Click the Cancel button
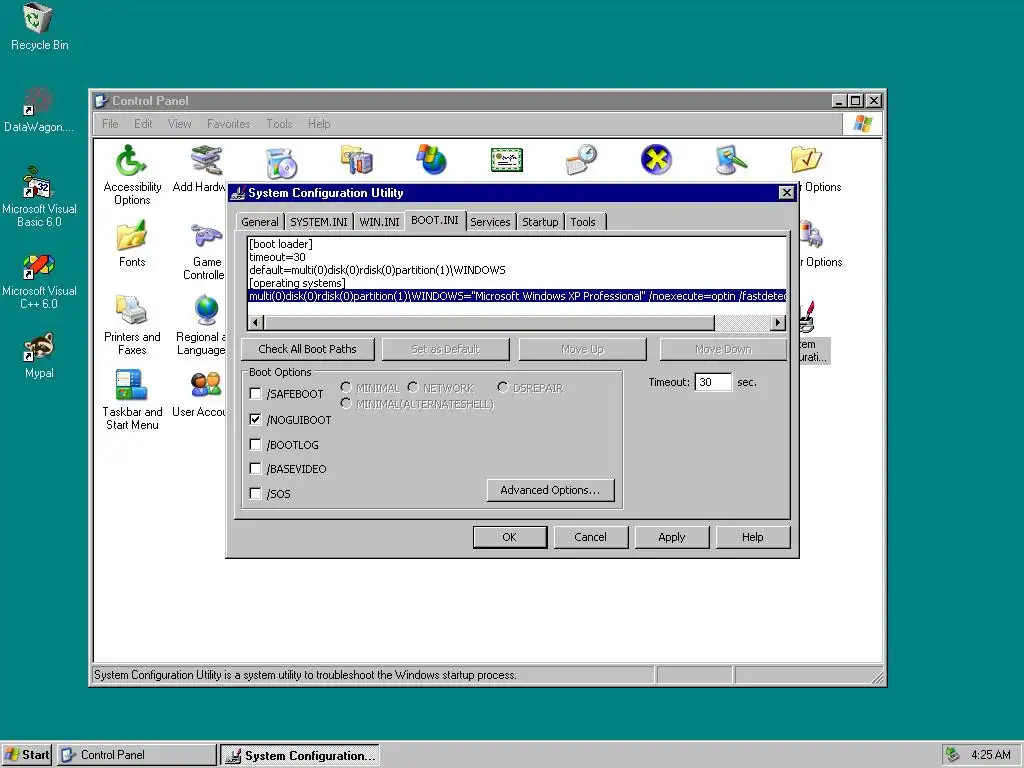 [590, 537]
